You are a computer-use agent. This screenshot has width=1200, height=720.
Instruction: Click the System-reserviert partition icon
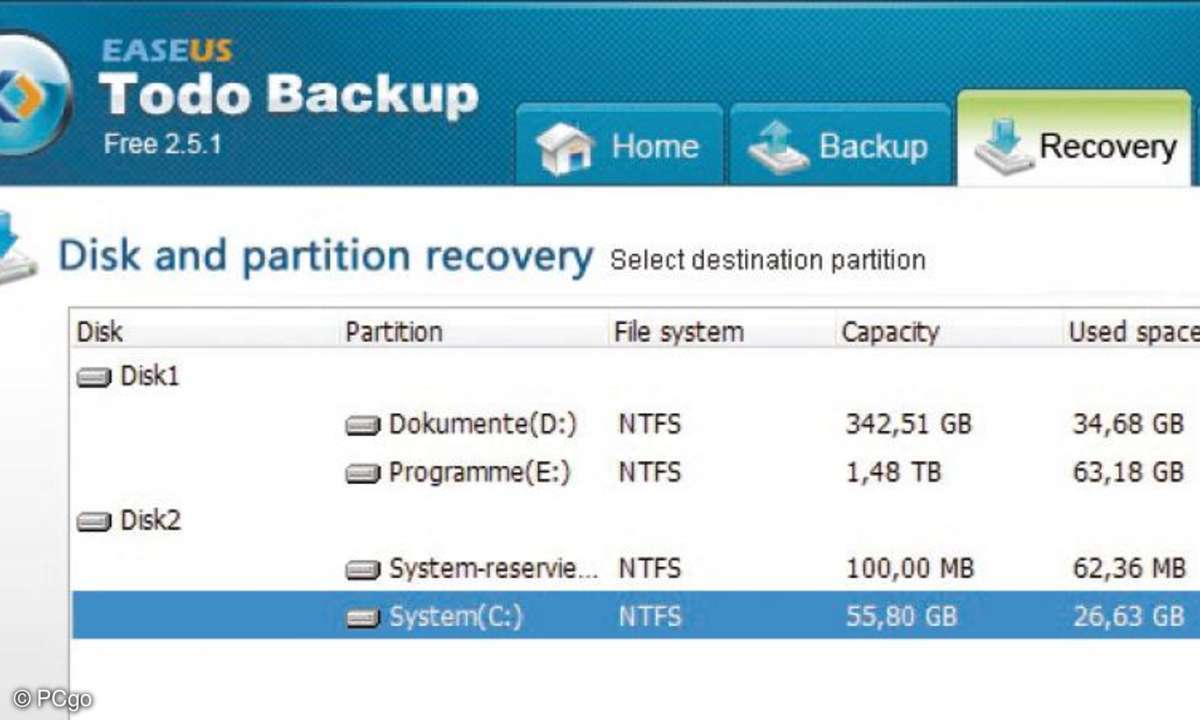click(363, 570)
